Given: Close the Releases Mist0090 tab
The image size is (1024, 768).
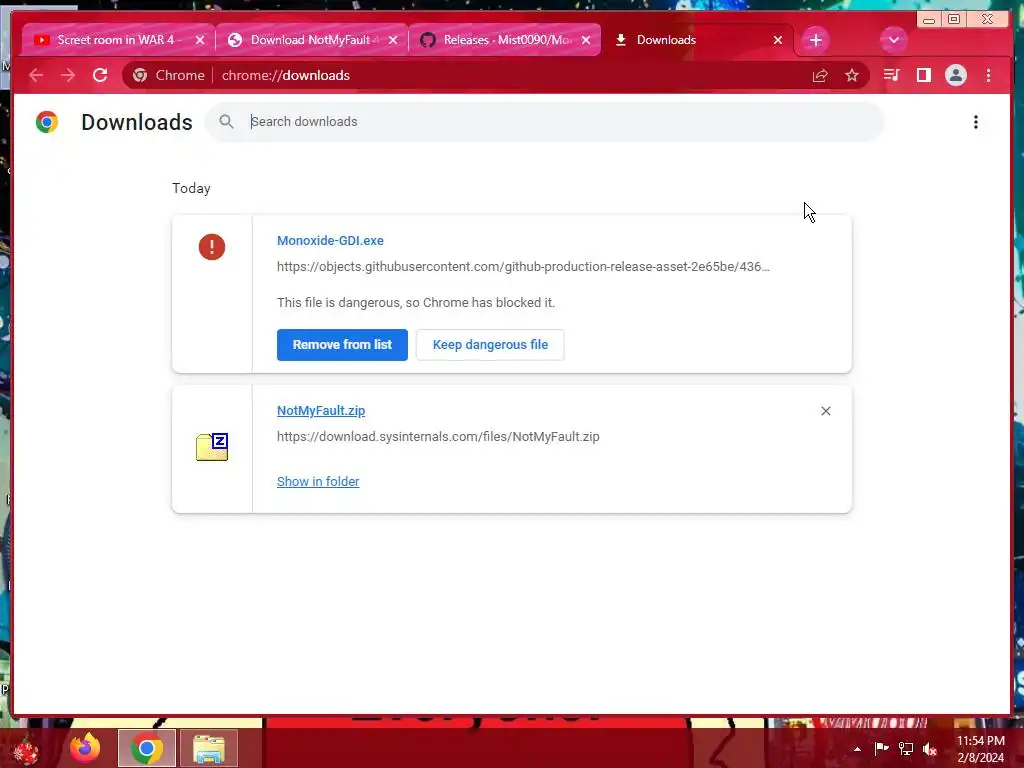Looking at the screenshot, I should click(586, 40).
